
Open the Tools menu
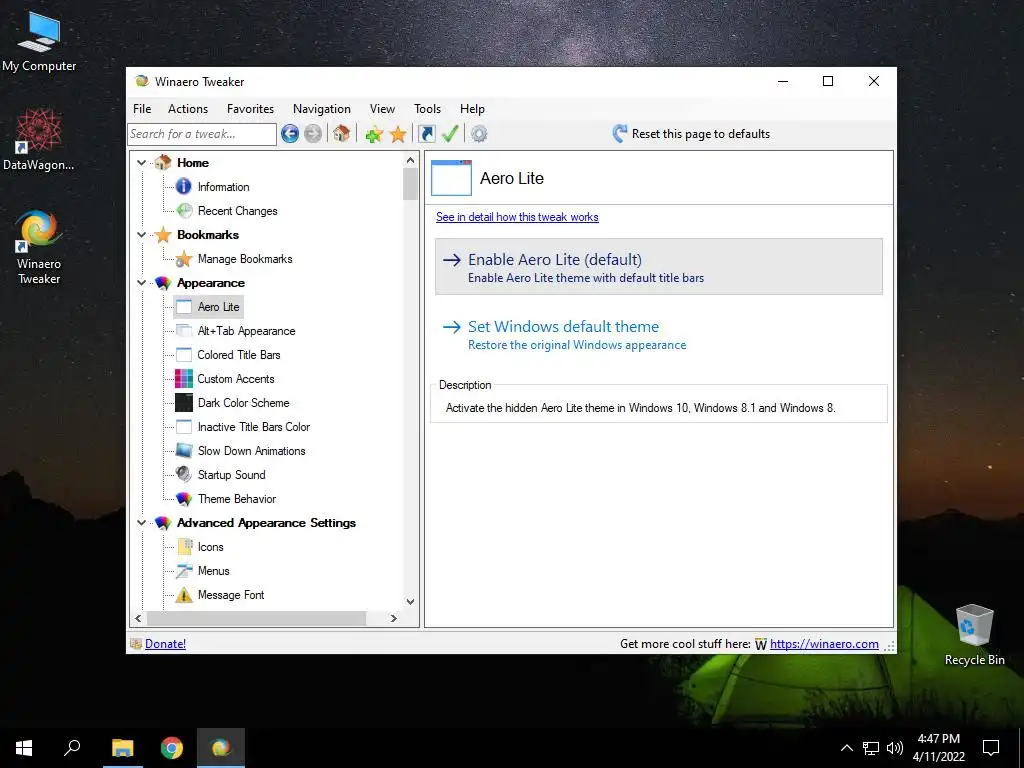tap(427, 108)
